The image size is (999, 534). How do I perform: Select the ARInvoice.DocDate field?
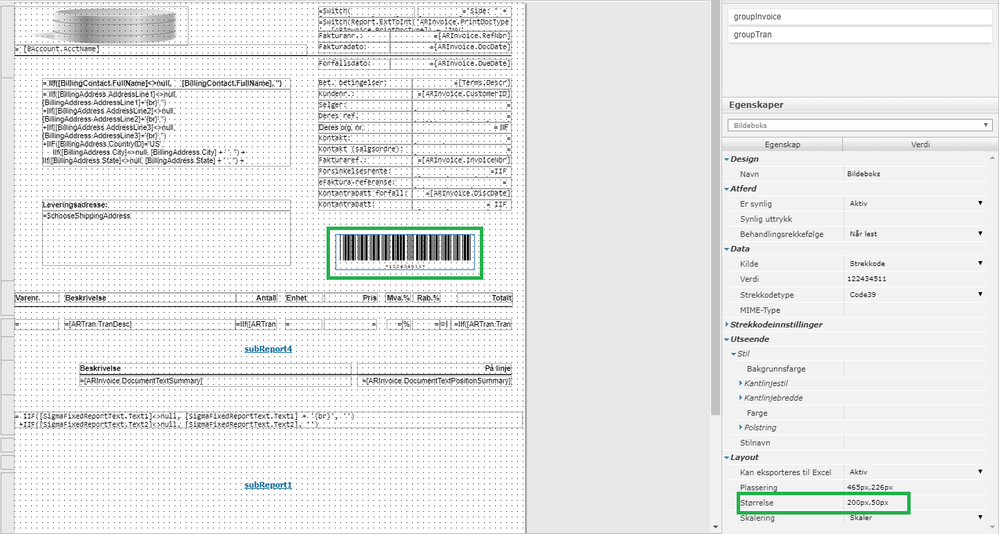click(x=450, y=47)
